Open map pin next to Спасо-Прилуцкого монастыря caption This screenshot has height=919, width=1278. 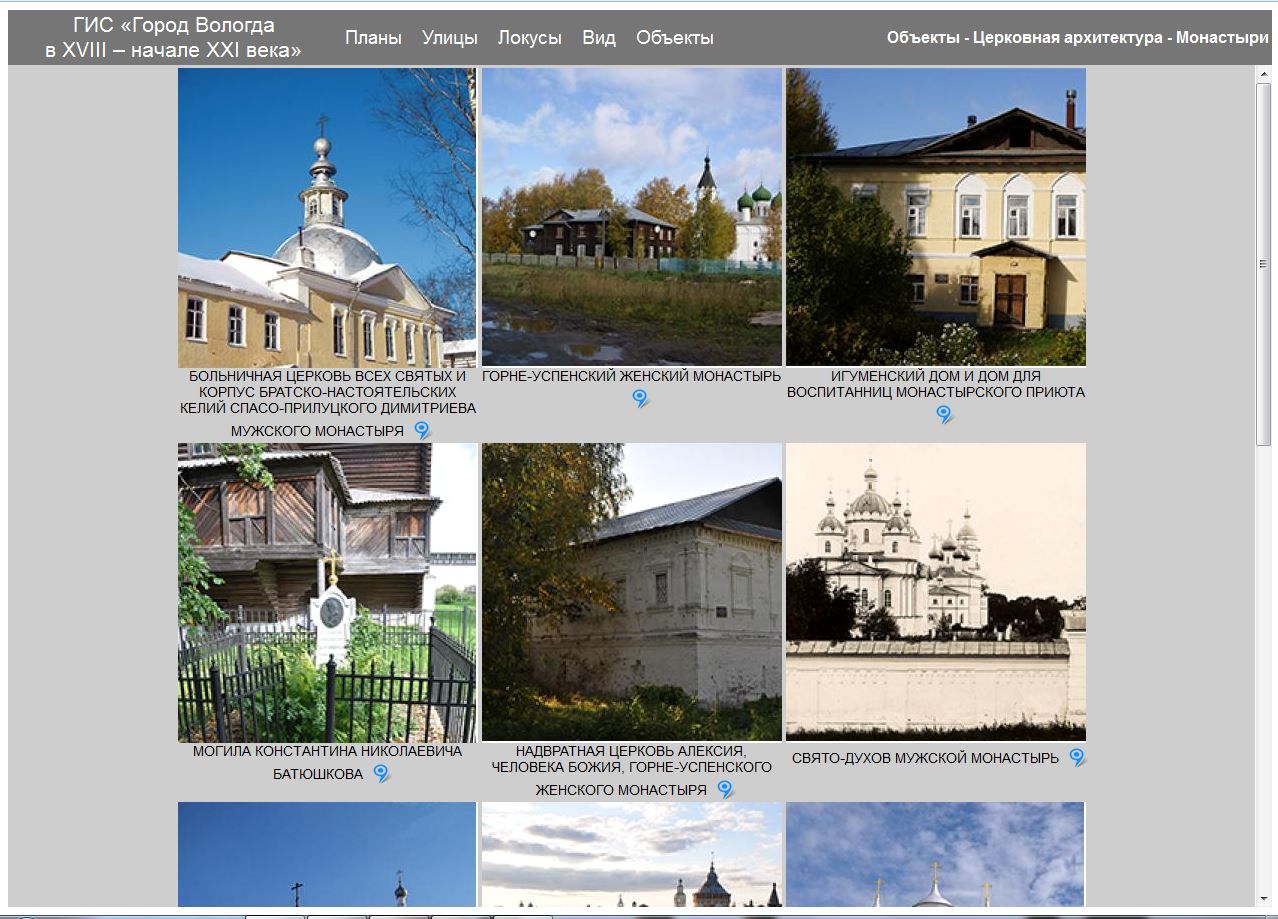tap(422, 430)
